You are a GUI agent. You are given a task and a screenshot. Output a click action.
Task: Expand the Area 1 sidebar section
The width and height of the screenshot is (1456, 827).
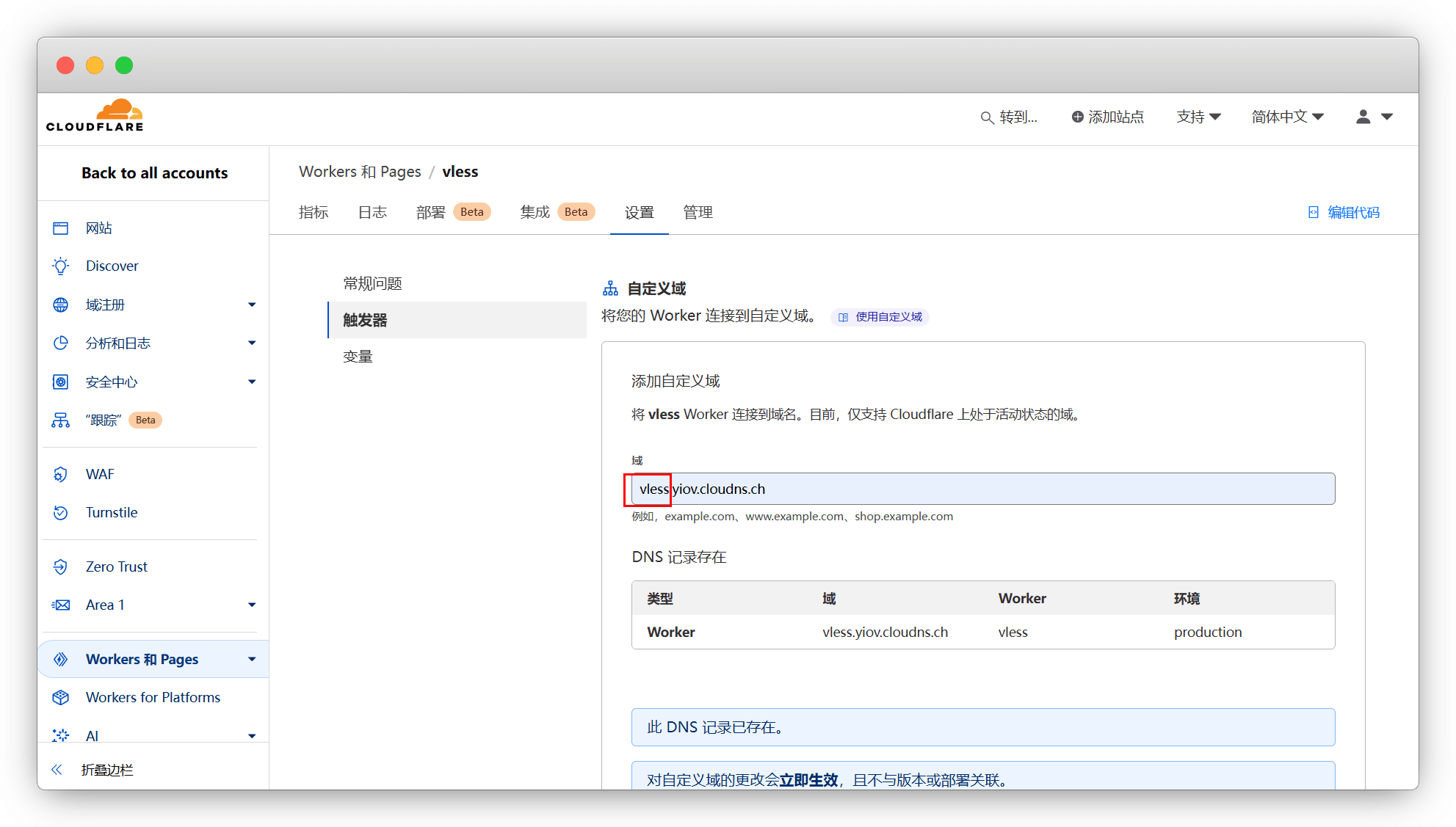(x=252, y=605)
